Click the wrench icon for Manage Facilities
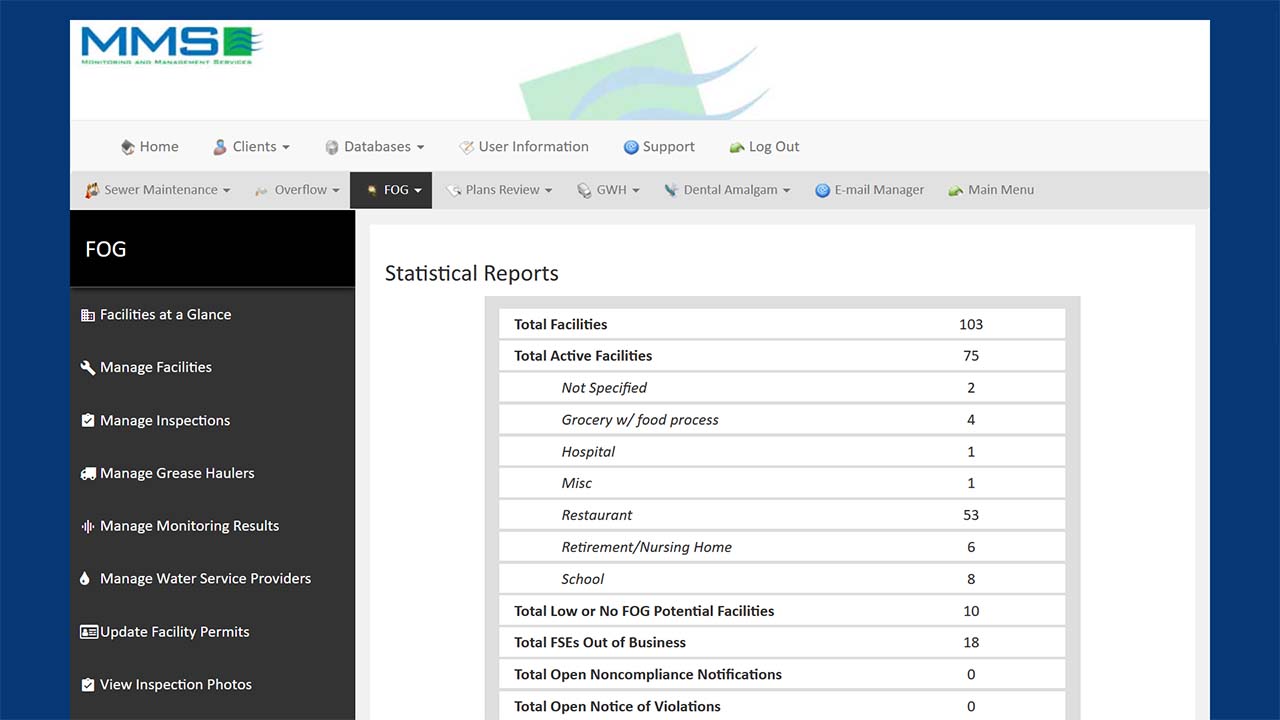The image size is (1280, 720). 88,368
